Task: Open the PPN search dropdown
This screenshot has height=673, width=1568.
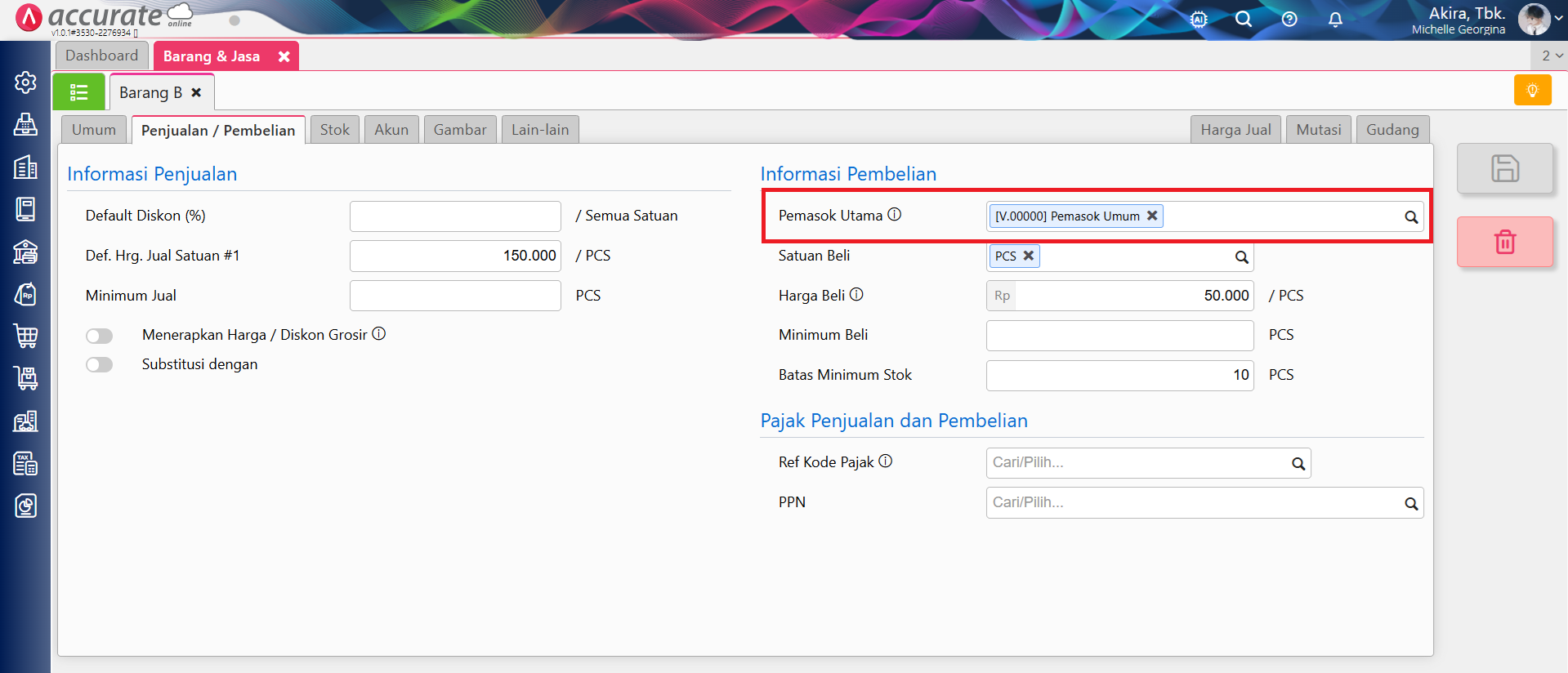Action: pos(1204,503)
